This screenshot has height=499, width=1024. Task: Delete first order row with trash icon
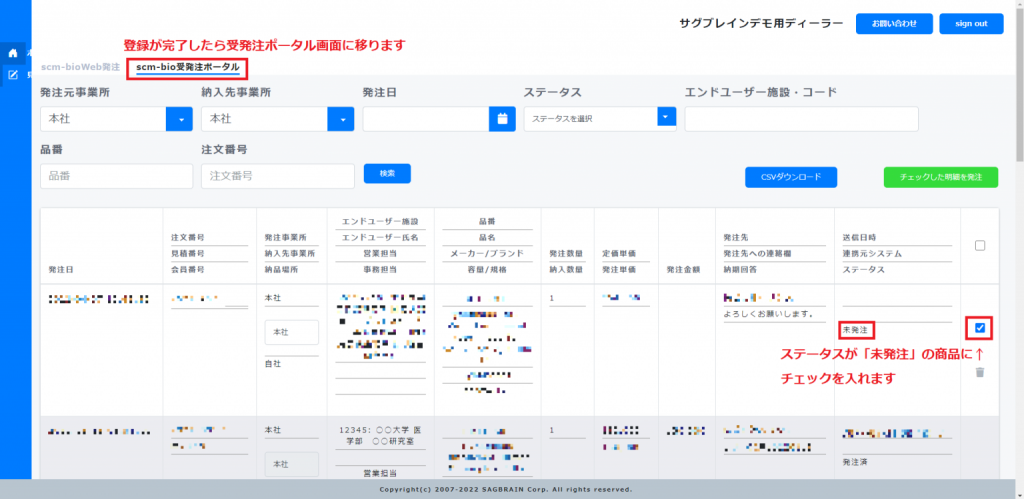[980, 372]
